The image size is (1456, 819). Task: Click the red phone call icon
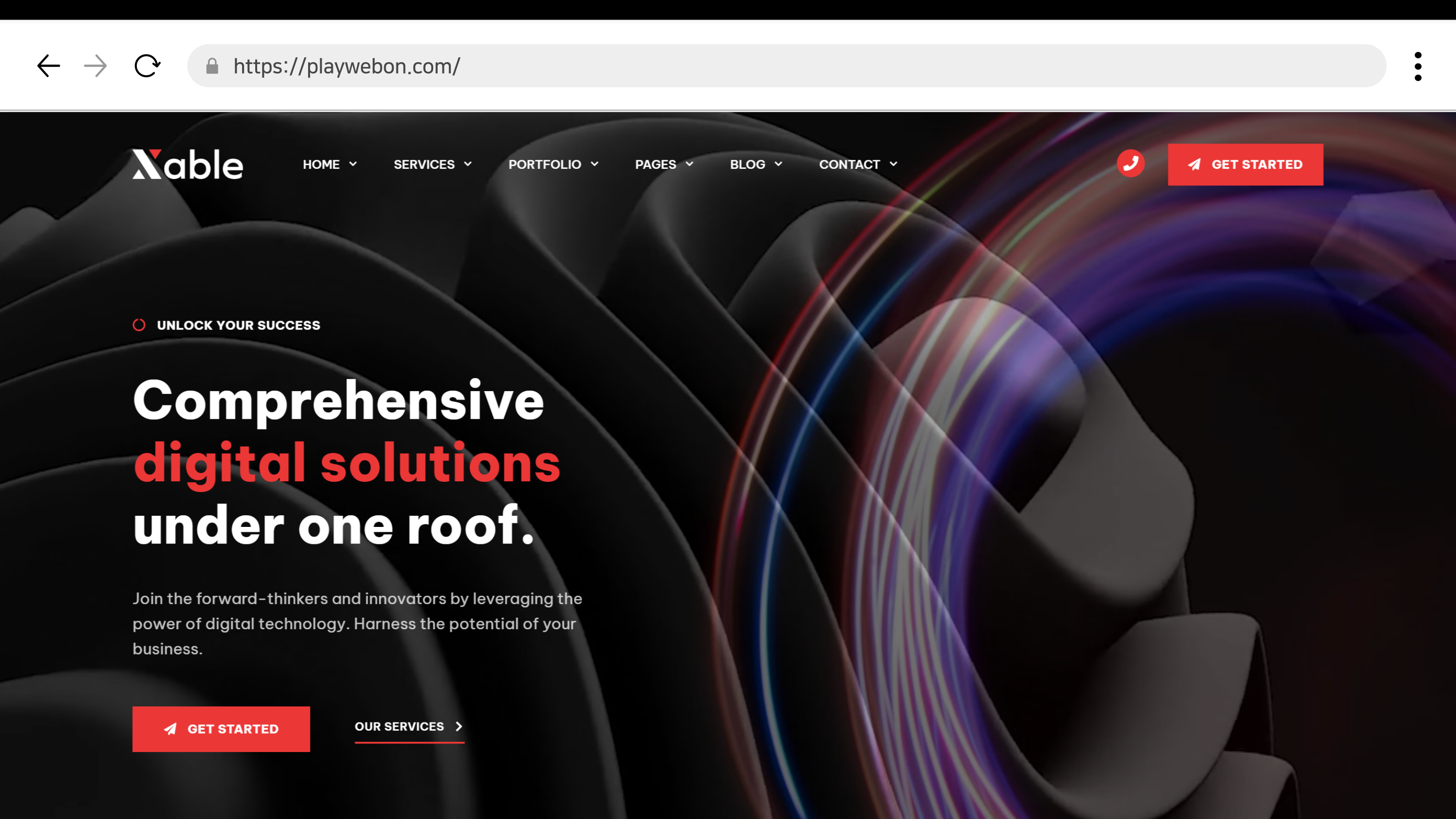(1130, 164)
